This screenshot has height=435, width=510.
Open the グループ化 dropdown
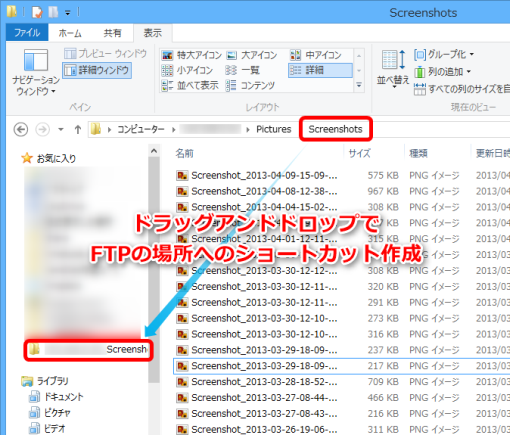(444, 54)
